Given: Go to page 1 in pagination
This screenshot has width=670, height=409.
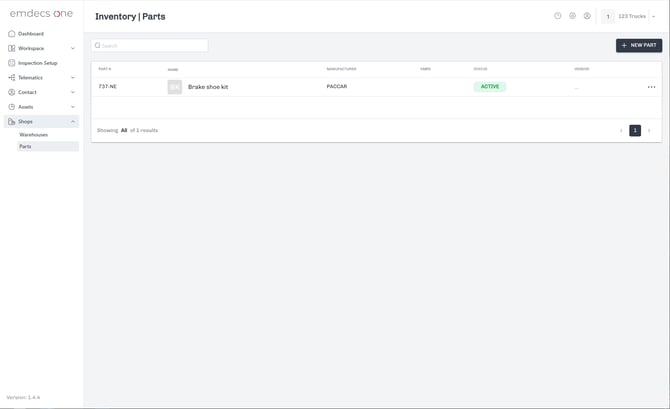Looking at the screenshot, I should pos(635,130).
